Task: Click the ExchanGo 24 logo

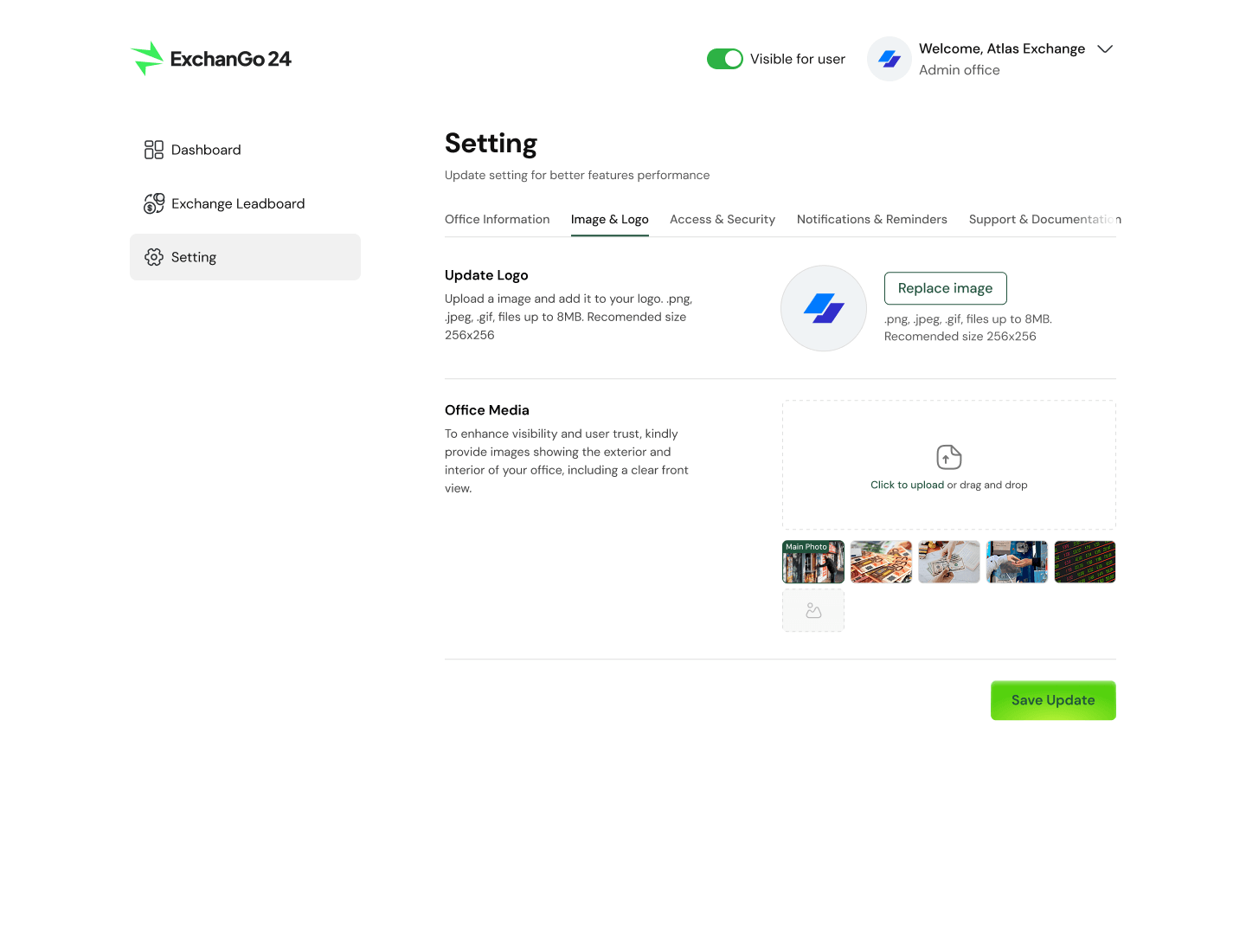Action: tap(211, 59)
